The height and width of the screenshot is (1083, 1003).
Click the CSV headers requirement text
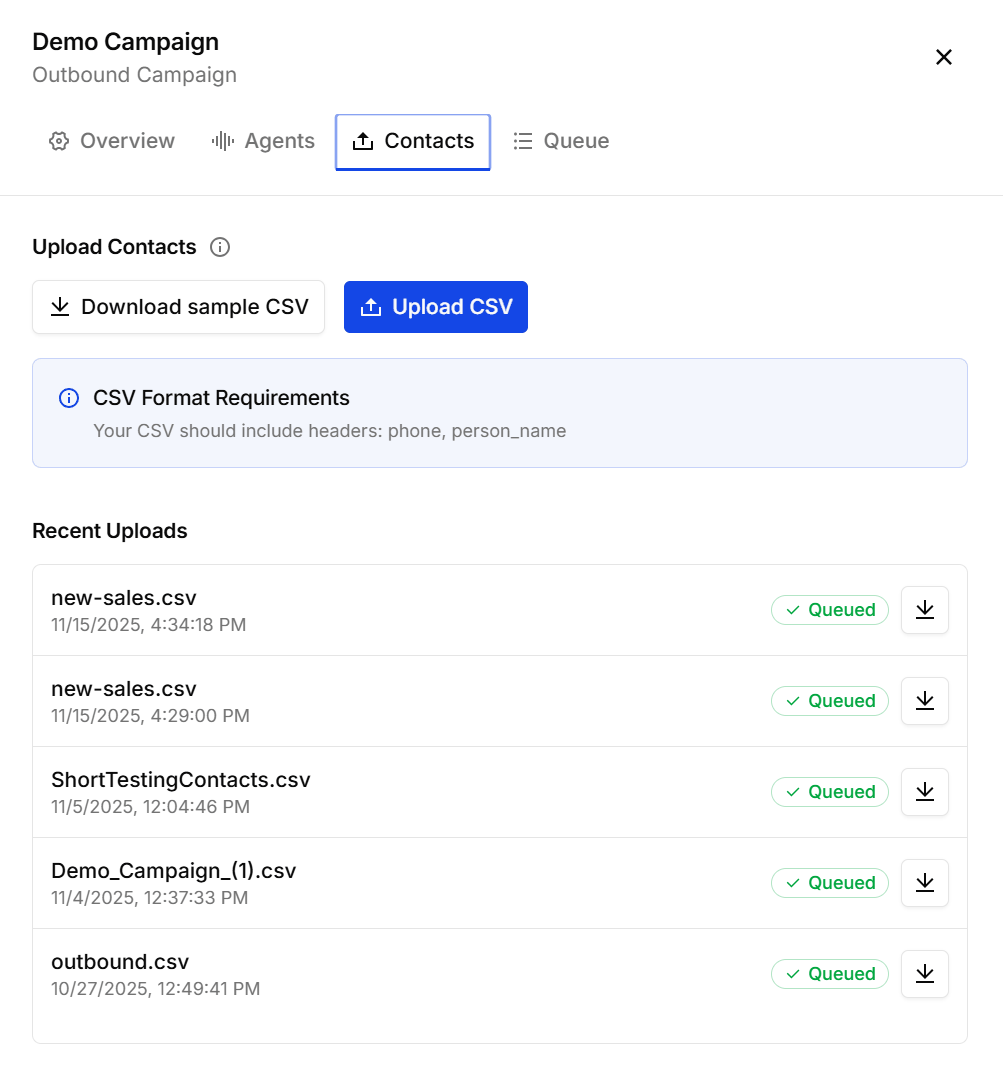tap(329, 431)
